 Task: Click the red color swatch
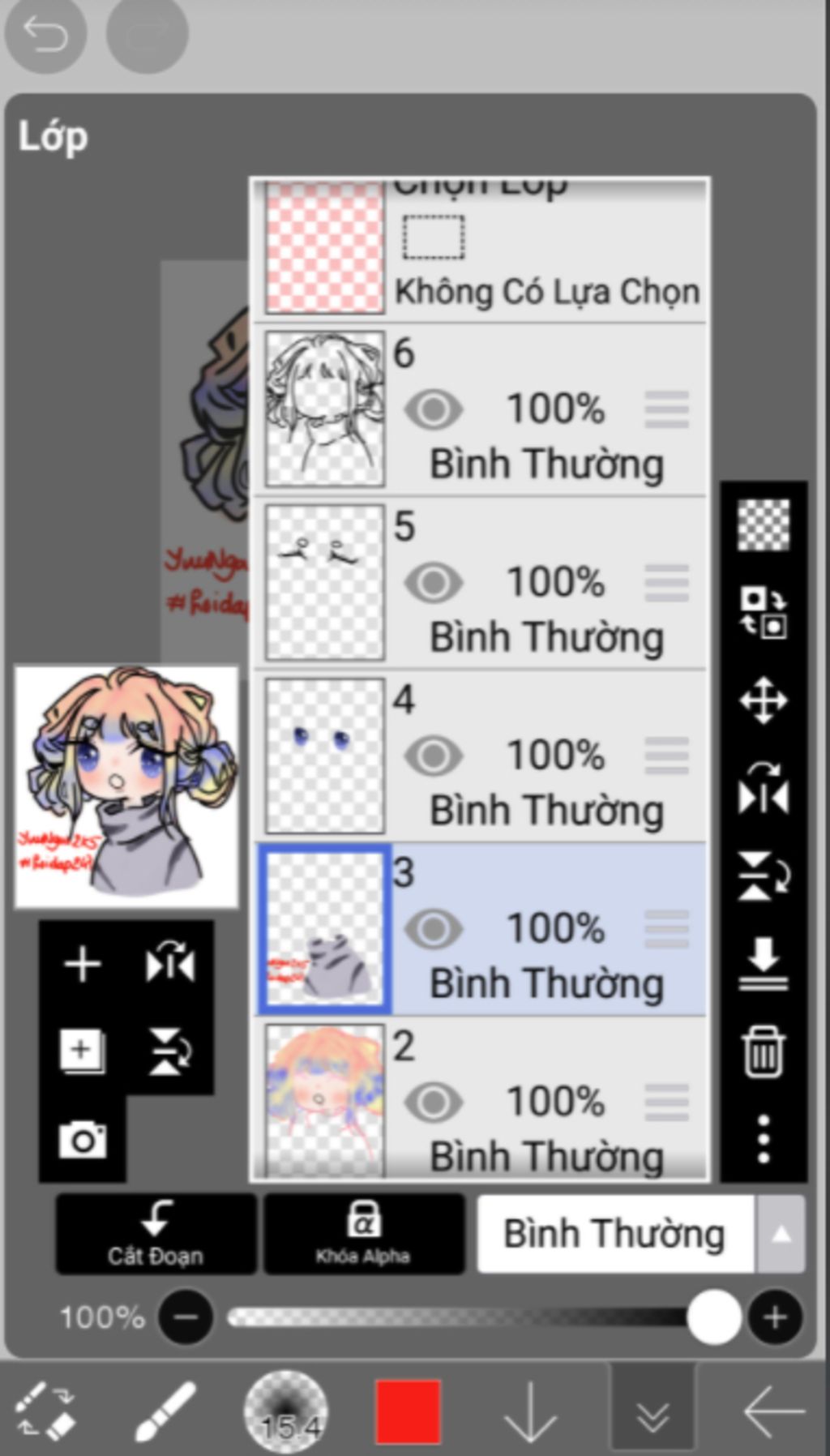(x=409, y=1411)
